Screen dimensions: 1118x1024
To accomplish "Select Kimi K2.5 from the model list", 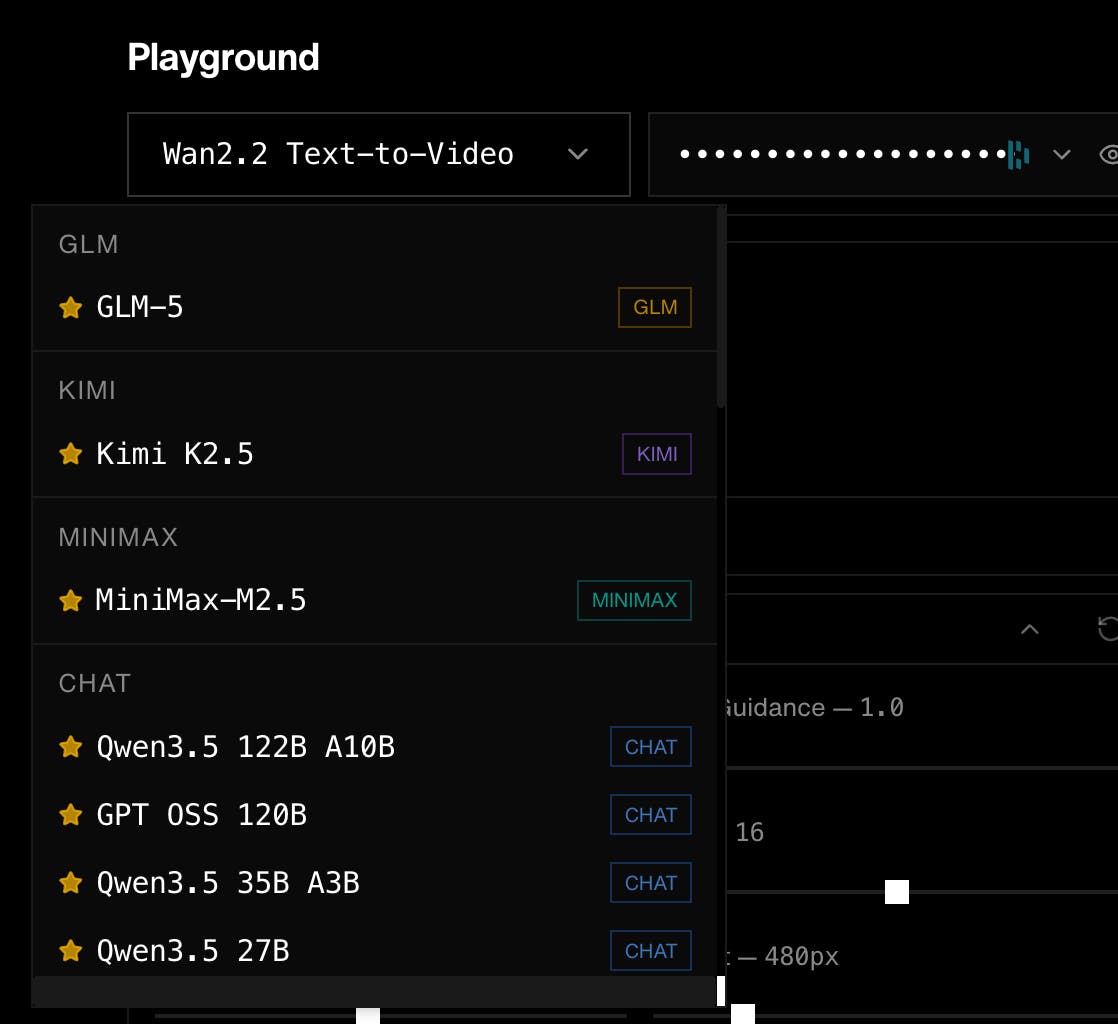I will [x=375, y=454].
